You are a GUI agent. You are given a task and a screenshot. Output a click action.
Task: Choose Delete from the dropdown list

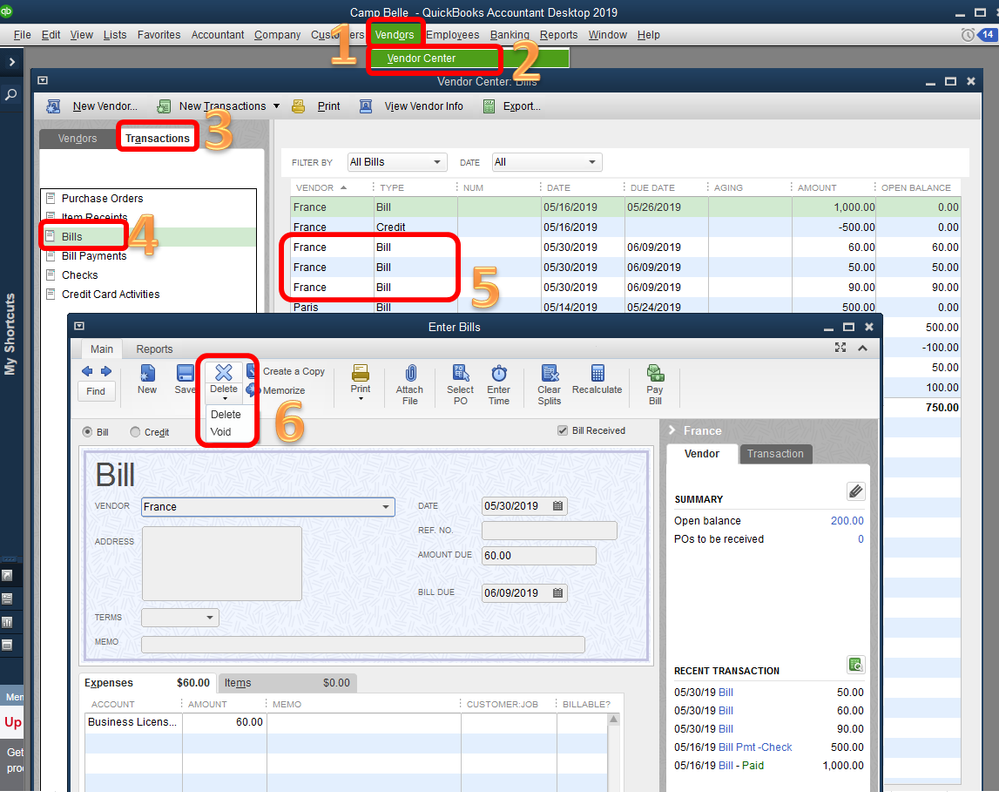226,414
